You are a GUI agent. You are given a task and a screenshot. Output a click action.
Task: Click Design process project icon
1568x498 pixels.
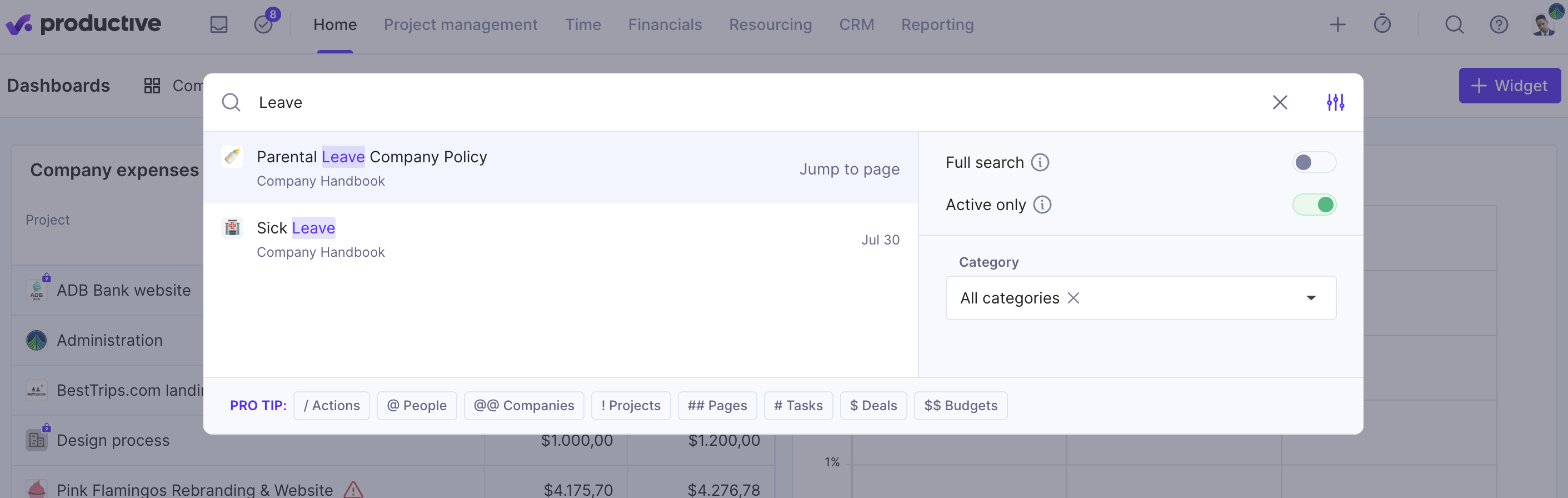coord(37,440)
